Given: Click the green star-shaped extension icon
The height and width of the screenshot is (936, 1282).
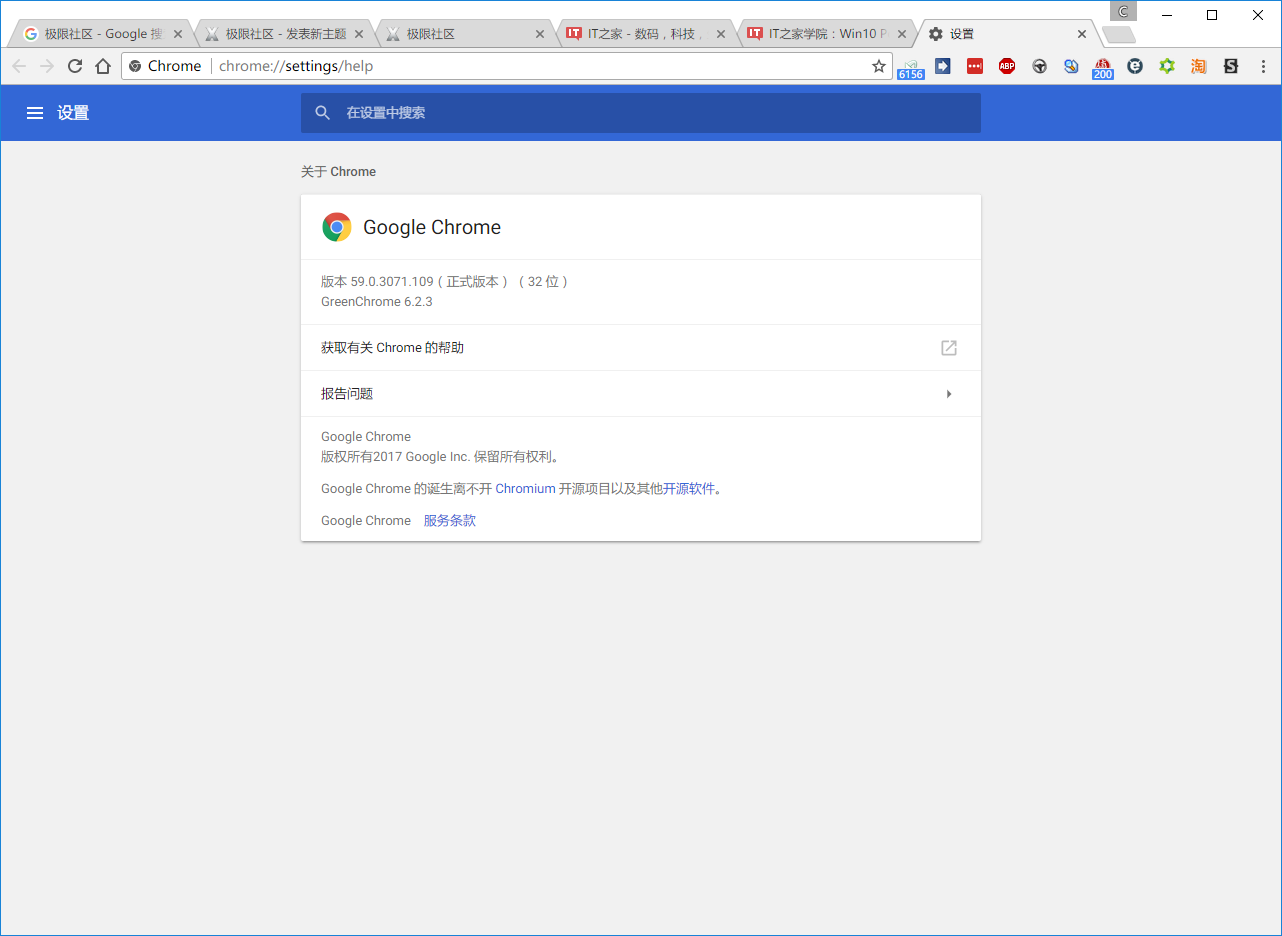Looking at the screenshot, I should pos(1167,66).
